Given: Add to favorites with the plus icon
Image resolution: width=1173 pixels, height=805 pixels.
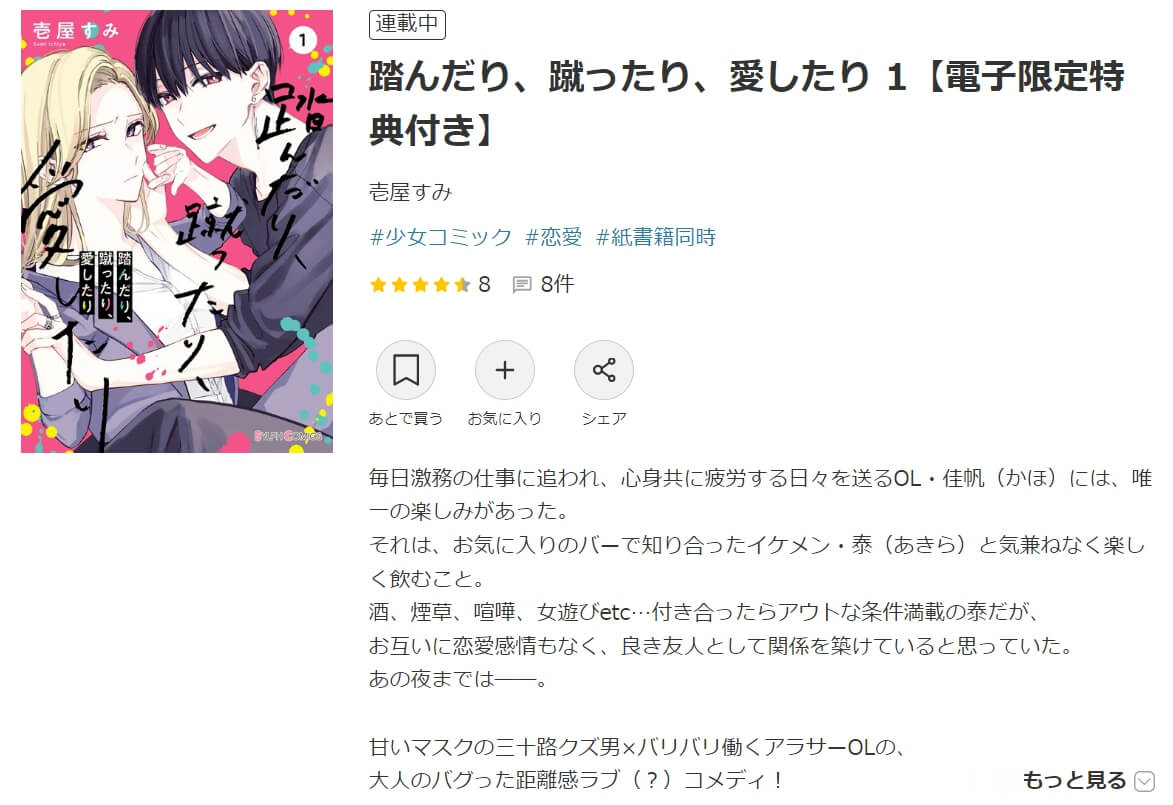Looking at the screenshot, I should pos(505,370).
